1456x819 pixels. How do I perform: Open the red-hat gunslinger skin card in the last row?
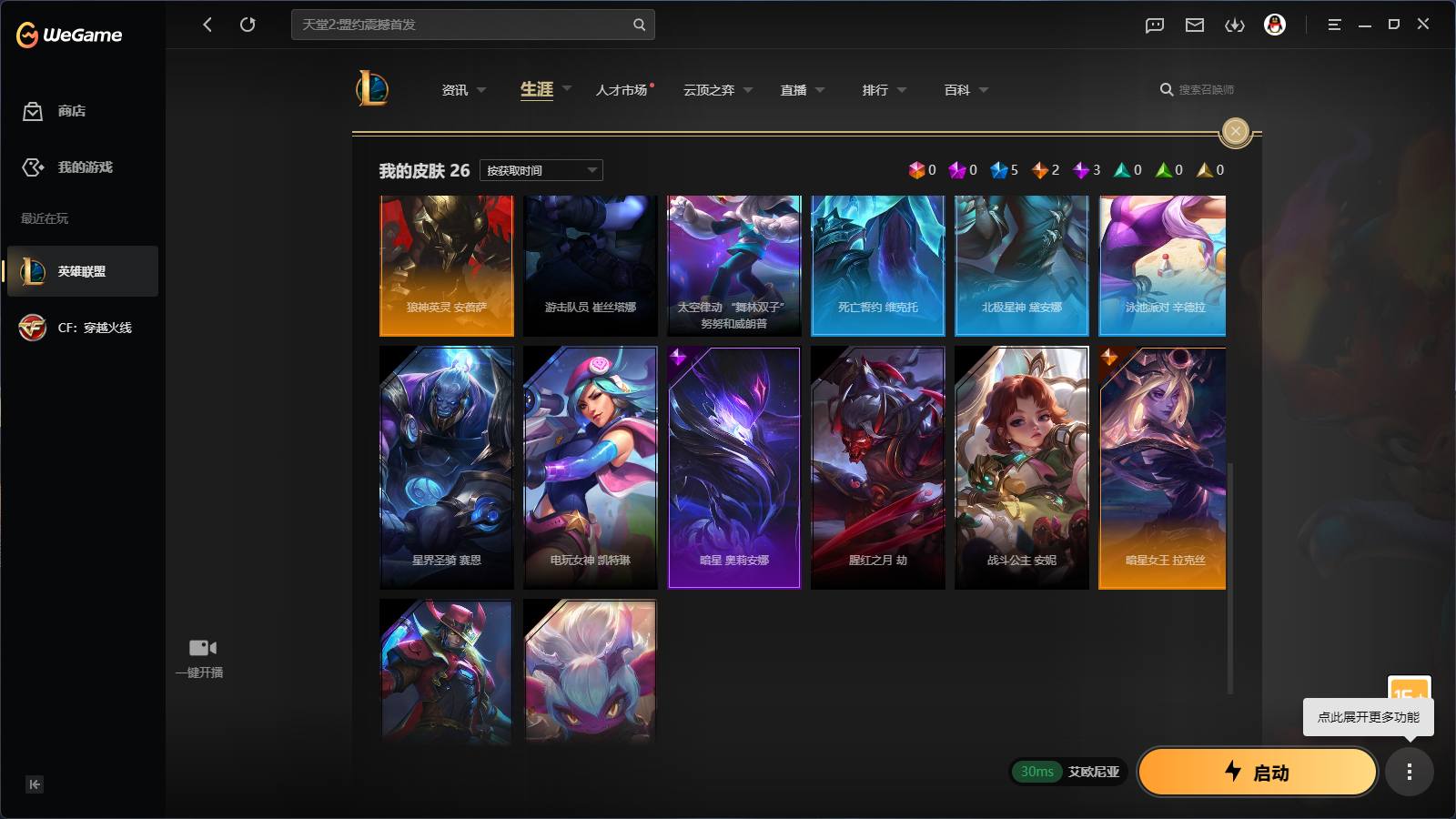click(447, 672)
